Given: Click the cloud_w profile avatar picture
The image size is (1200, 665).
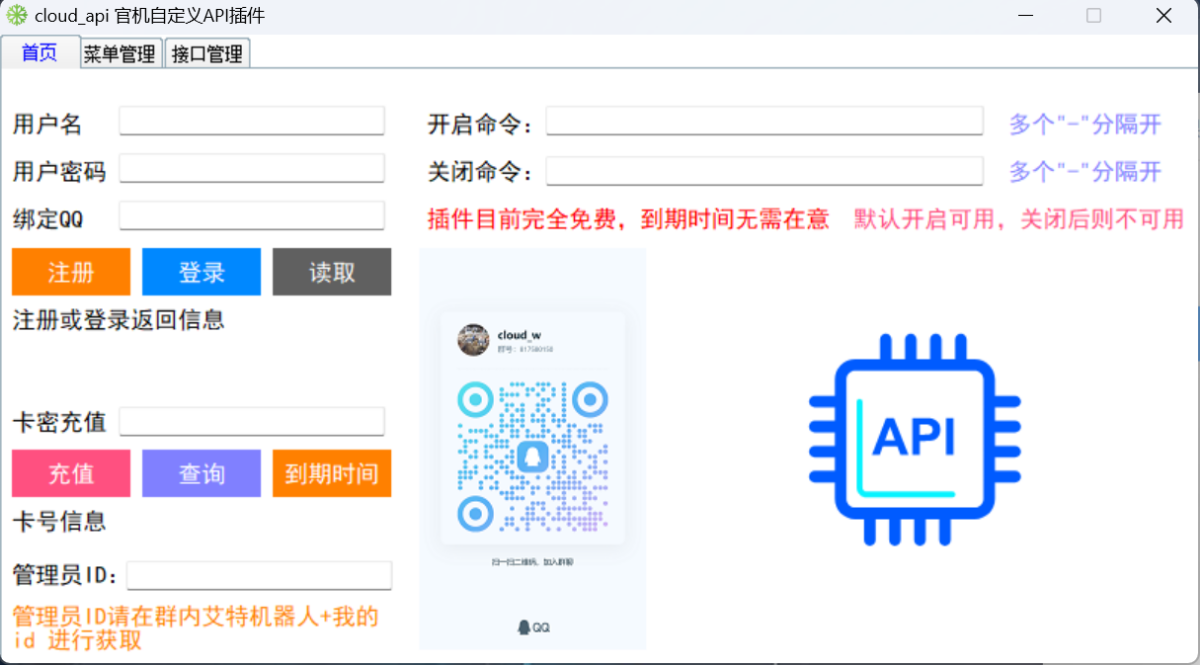Looking at the screenshot, I should click(473, 340).
